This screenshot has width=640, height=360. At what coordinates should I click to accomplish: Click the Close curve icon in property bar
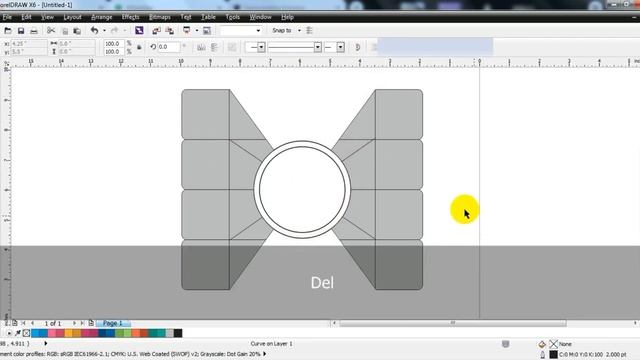358,47
